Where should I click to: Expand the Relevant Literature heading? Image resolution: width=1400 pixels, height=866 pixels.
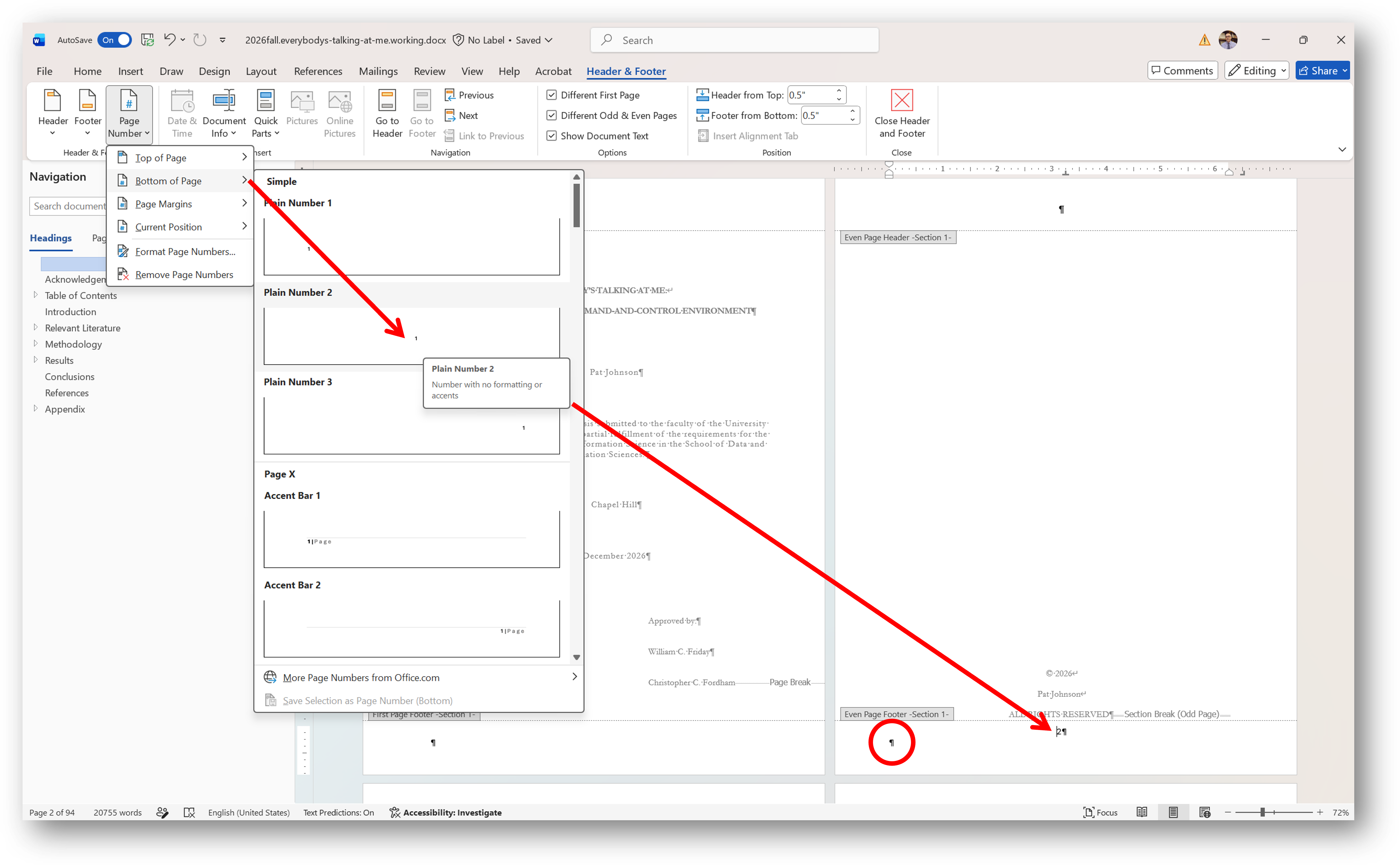(35, 328)
